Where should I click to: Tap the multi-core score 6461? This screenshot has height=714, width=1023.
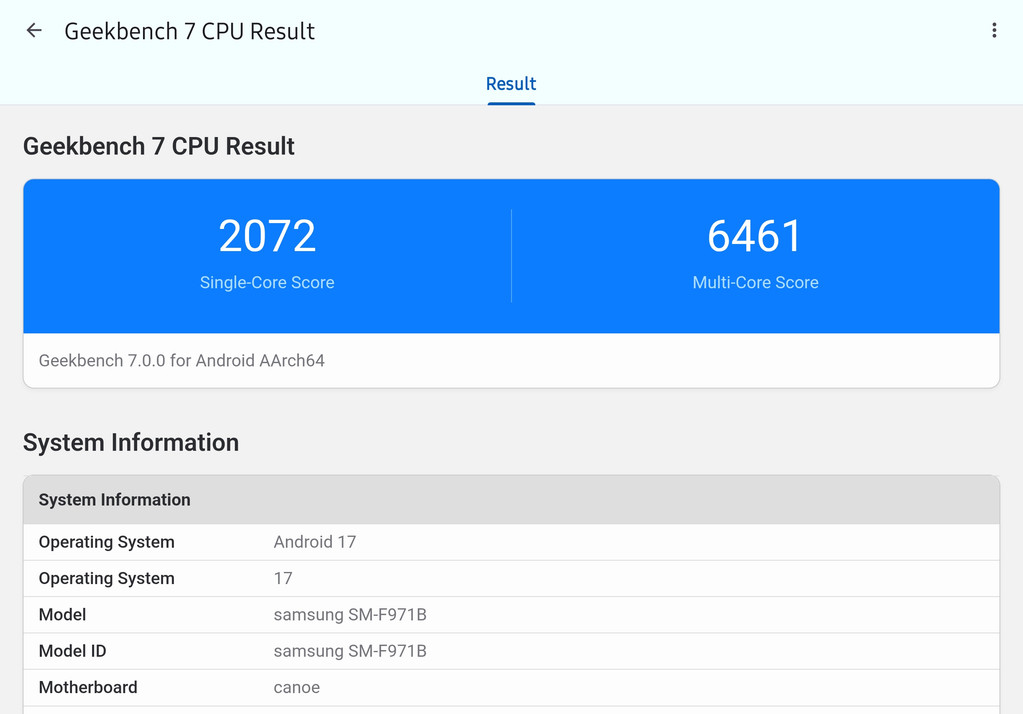tap(755, 236)
